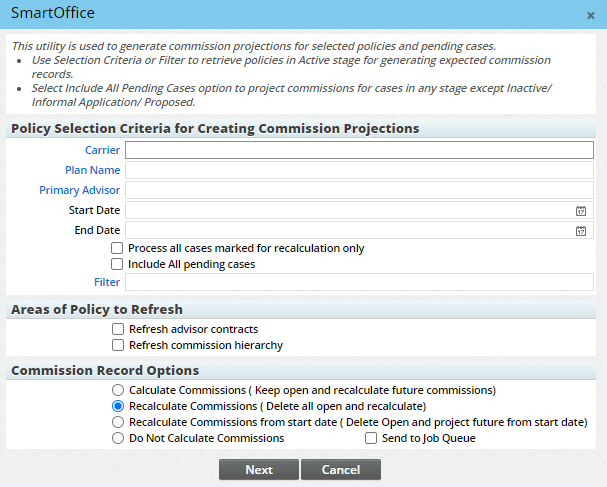Click the Next button
The width and height of the screenshot is (607, 487).
tap(259, 470)
